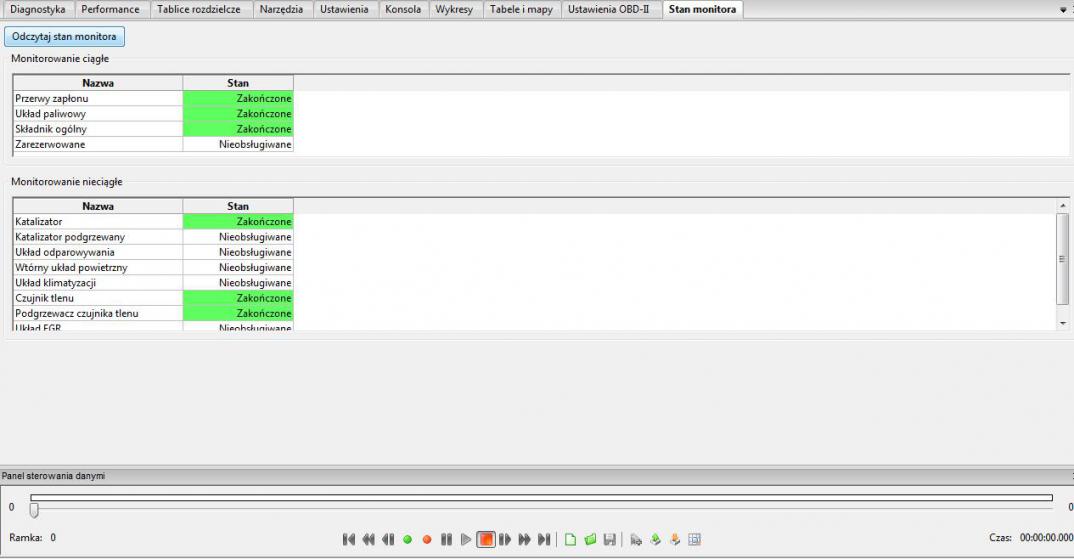Step forward one frame
The image size is (1074, 559).
[505, 540]
